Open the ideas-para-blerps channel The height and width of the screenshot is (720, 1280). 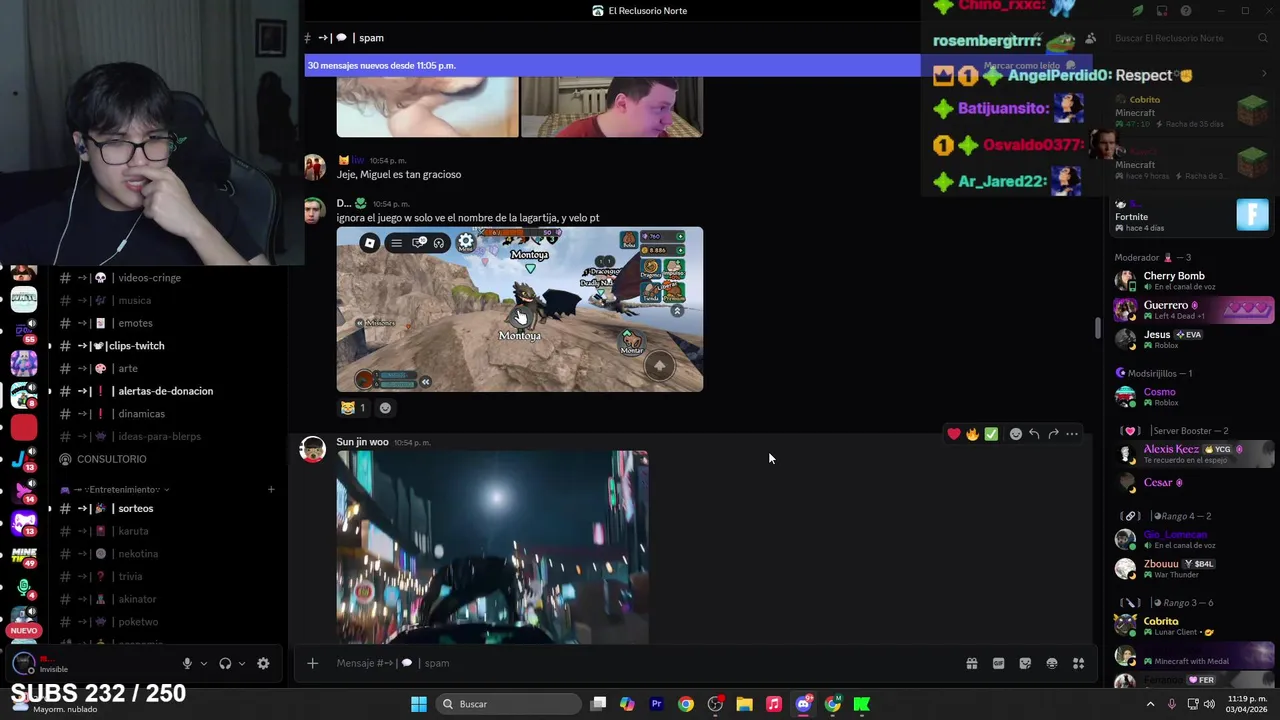pos(159,437)
